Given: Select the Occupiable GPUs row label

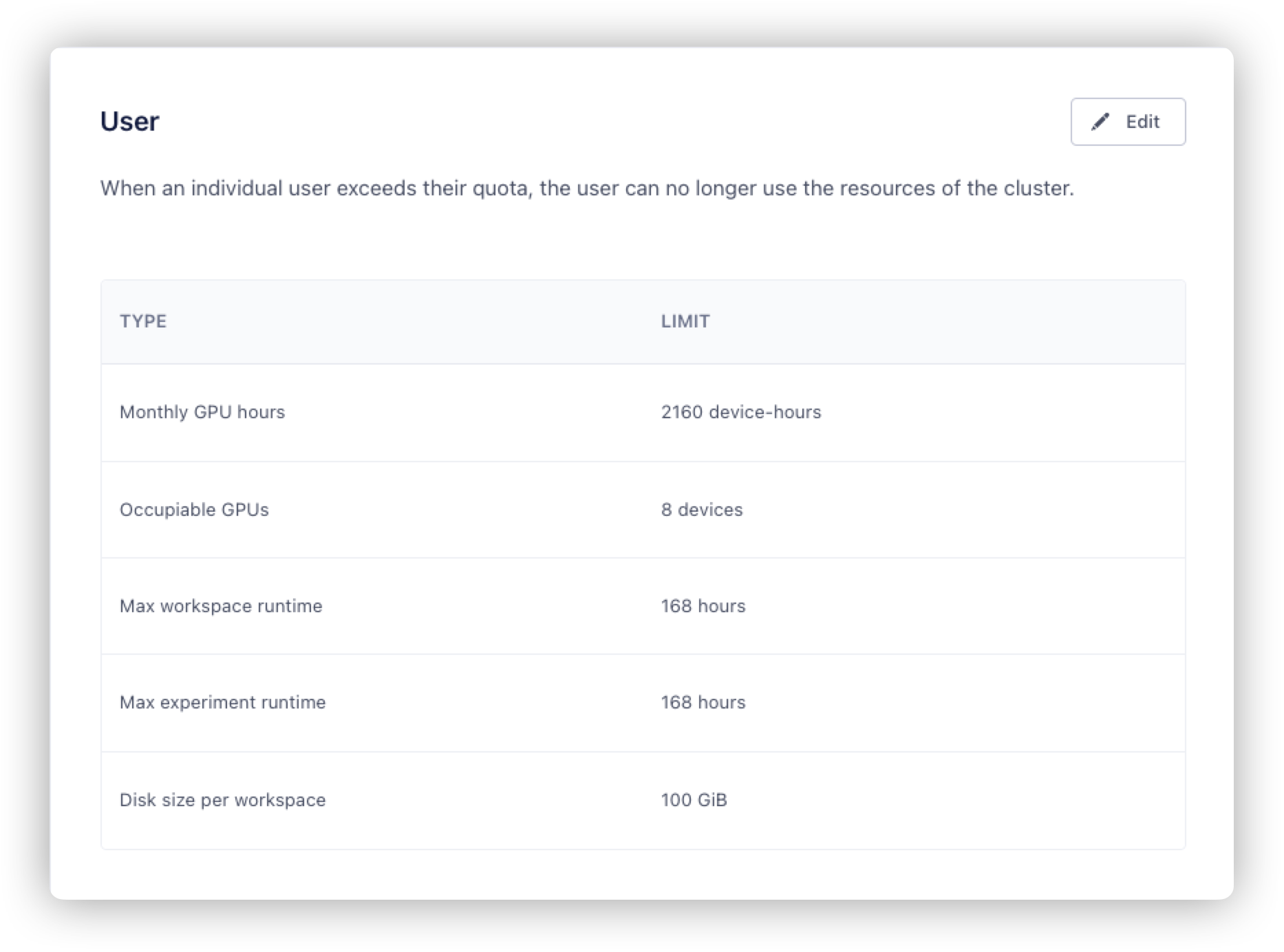Looking at the screenshot, I should (194, 510).
